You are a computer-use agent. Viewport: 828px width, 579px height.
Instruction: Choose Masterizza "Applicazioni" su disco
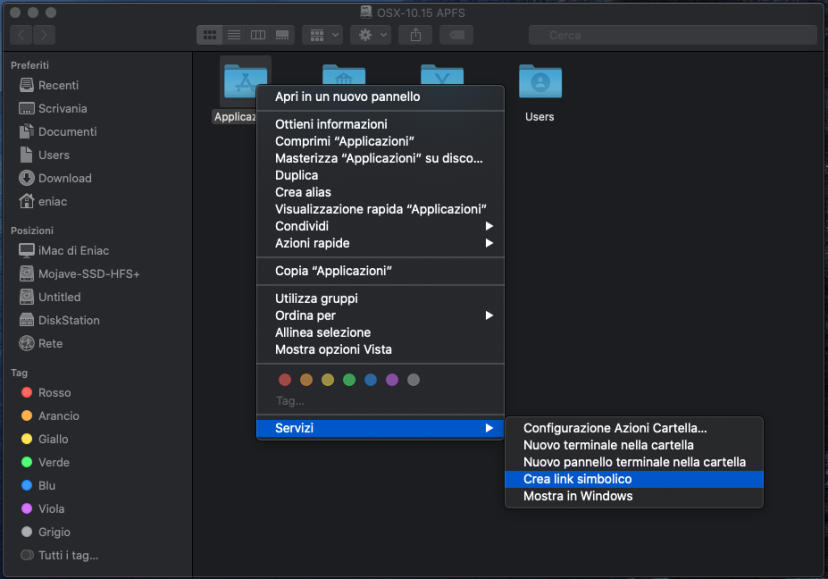[x=380, y=158]
